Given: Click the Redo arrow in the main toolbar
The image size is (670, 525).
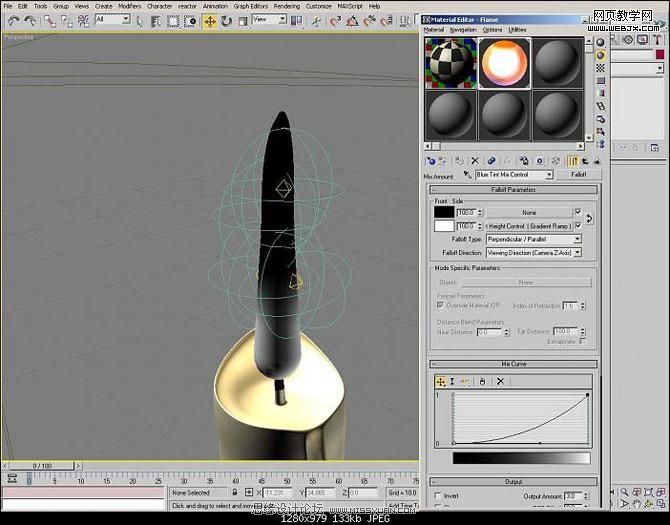Looking at the screenshot, I should 30,21.
